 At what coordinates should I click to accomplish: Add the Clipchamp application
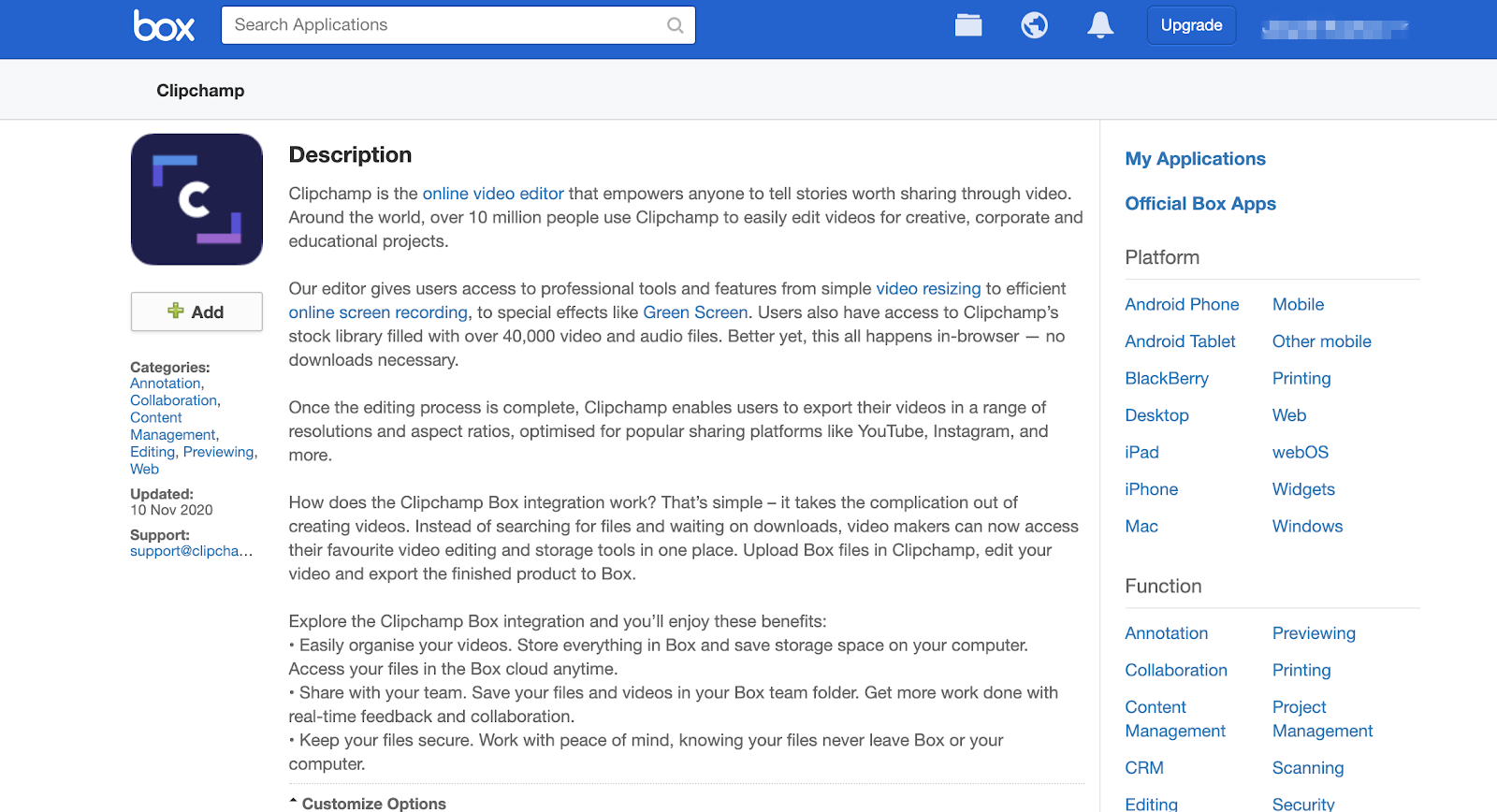point(196,312)
